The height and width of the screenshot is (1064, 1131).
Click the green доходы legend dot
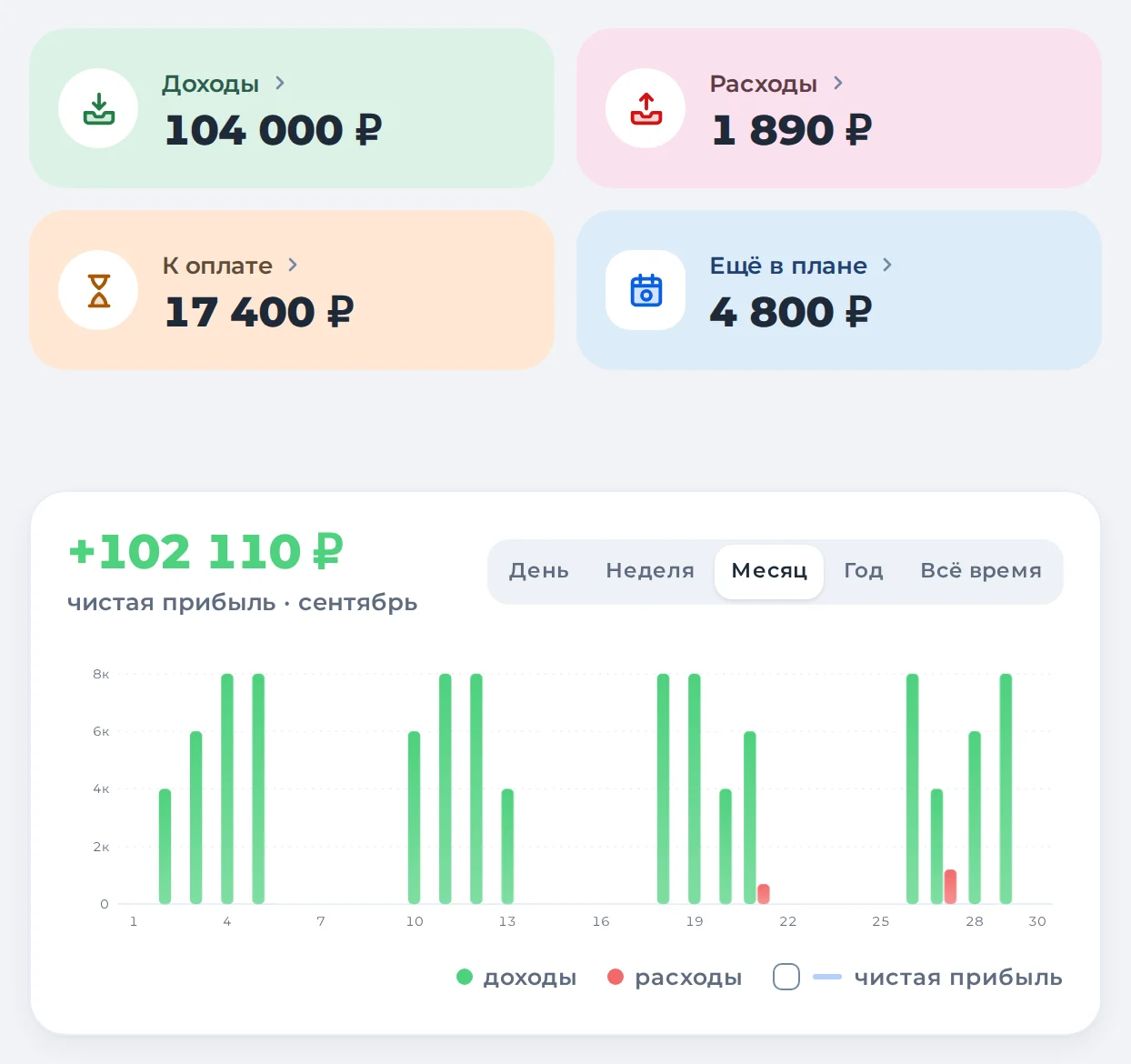tap(465, 977)
